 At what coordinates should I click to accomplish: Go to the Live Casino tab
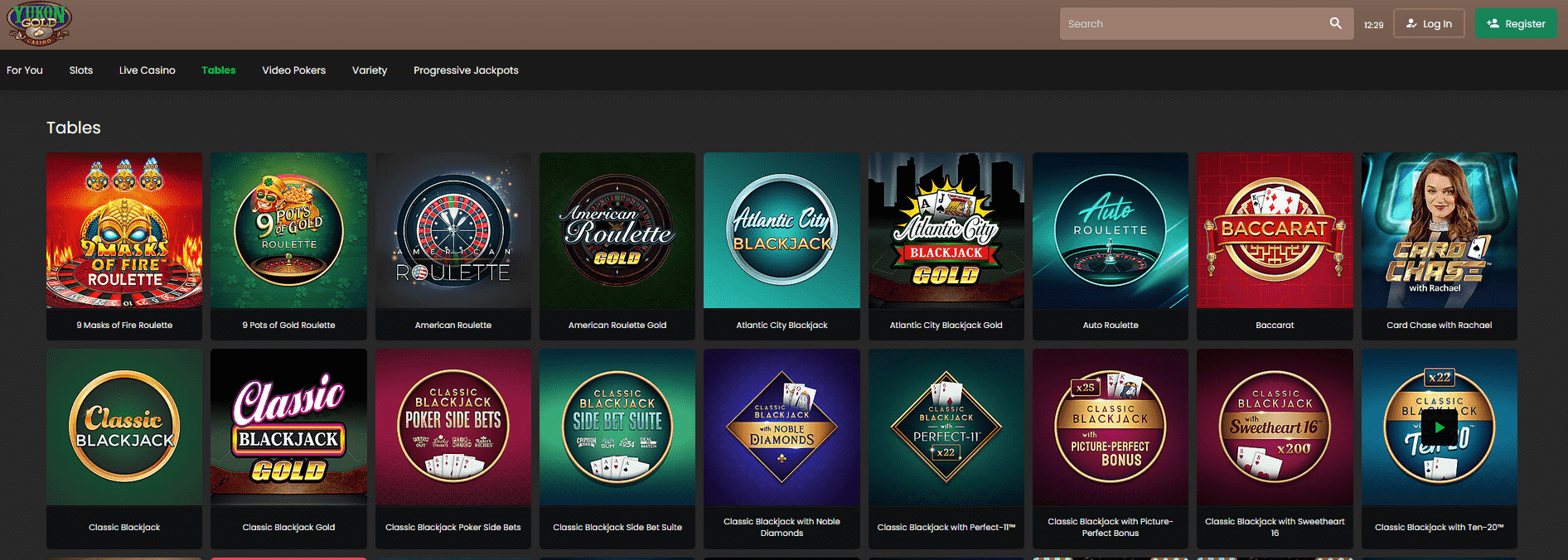tap(148, 70)
